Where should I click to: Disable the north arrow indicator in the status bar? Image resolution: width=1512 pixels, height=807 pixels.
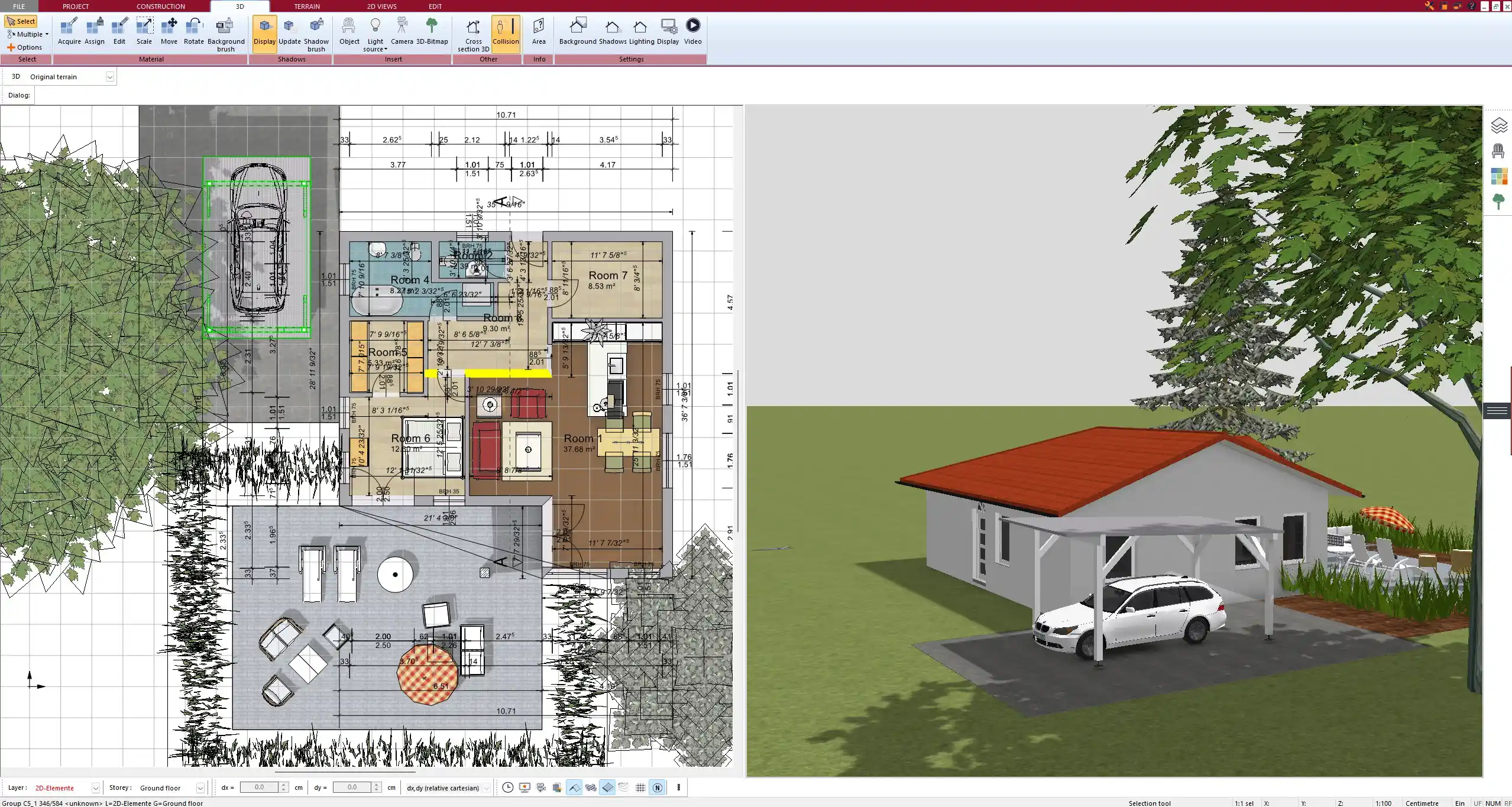(x=656, y=787)
